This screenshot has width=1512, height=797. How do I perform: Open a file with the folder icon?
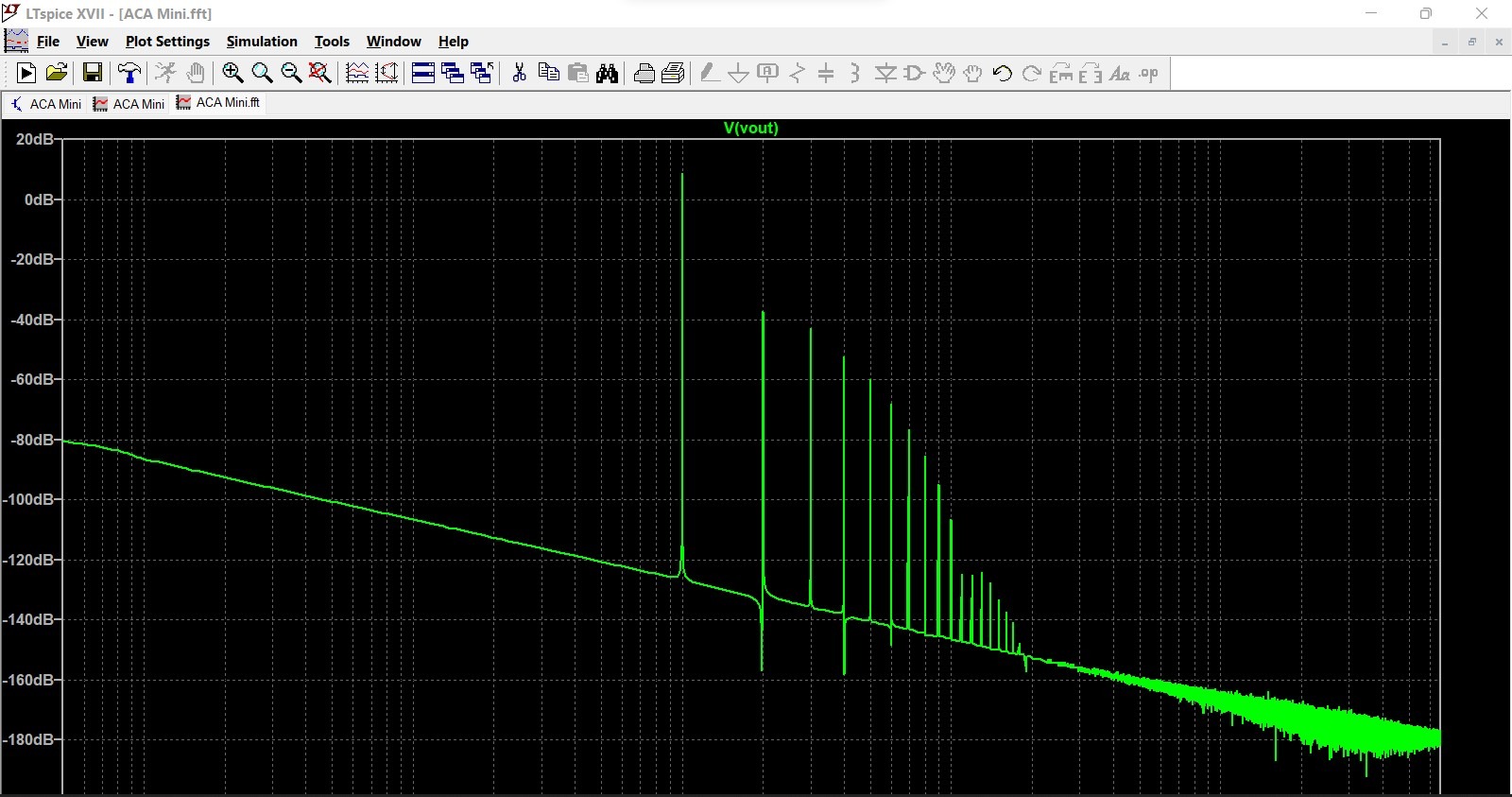click(57, 73)
